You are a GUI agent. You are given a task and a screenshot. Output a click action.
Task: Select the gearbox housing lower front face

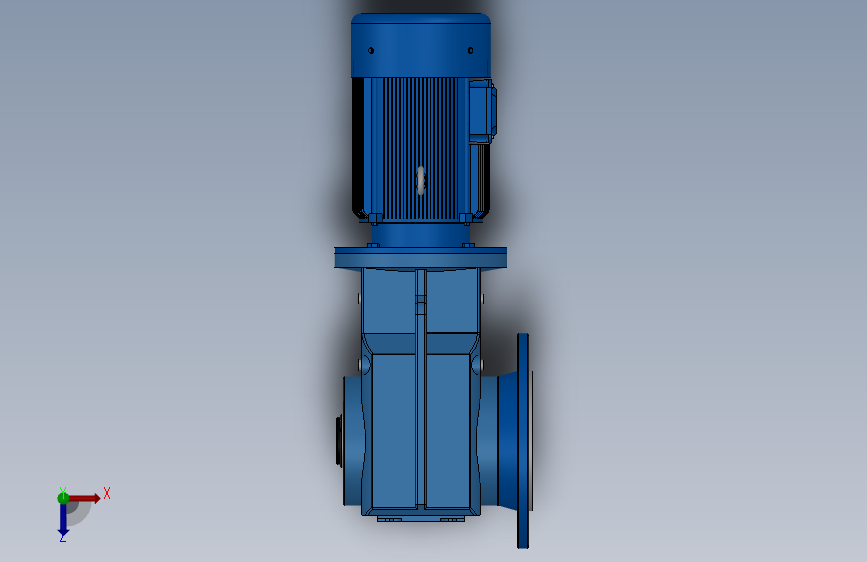(x=421, y=430)
